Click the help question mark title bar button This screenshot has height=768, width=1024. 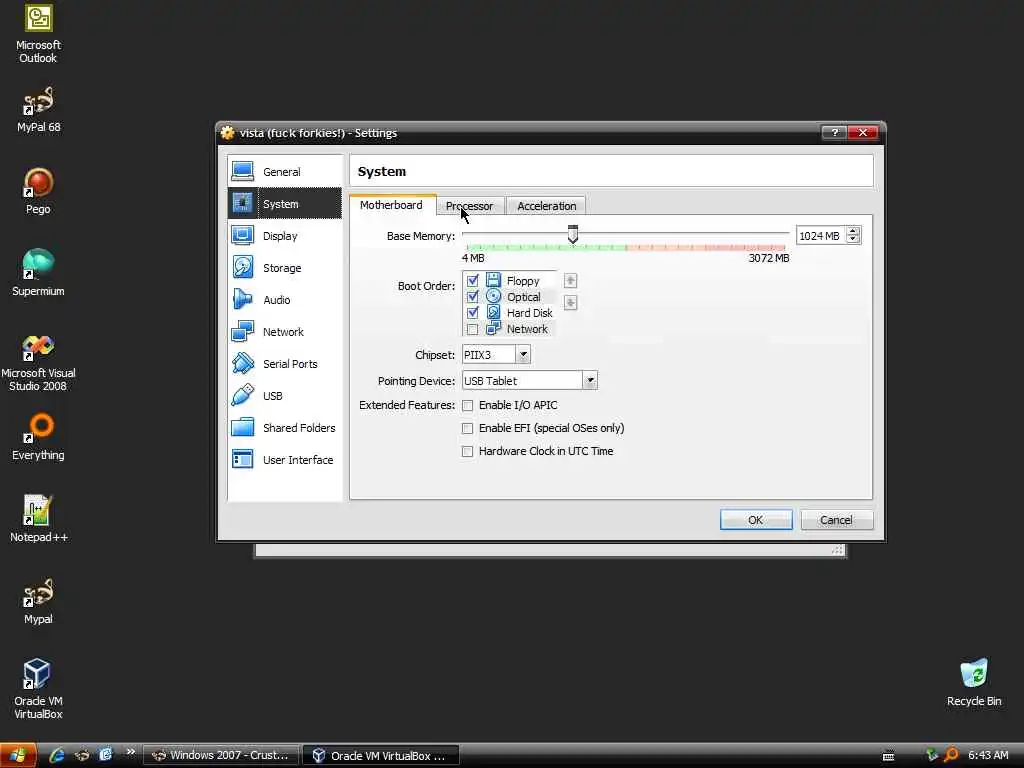pyautogui.click(x=834, y=133)
